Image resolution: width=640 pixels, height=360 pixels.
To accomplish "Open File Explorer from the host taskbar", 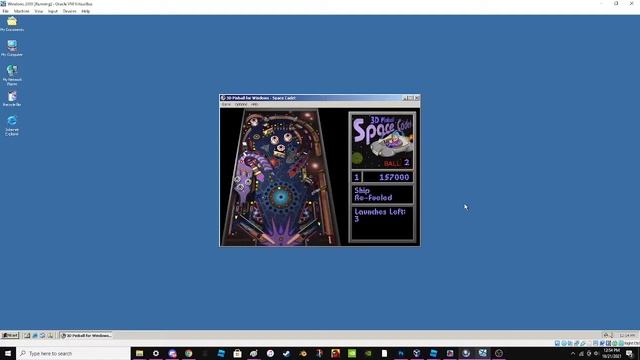I will [x=140, y=353].
